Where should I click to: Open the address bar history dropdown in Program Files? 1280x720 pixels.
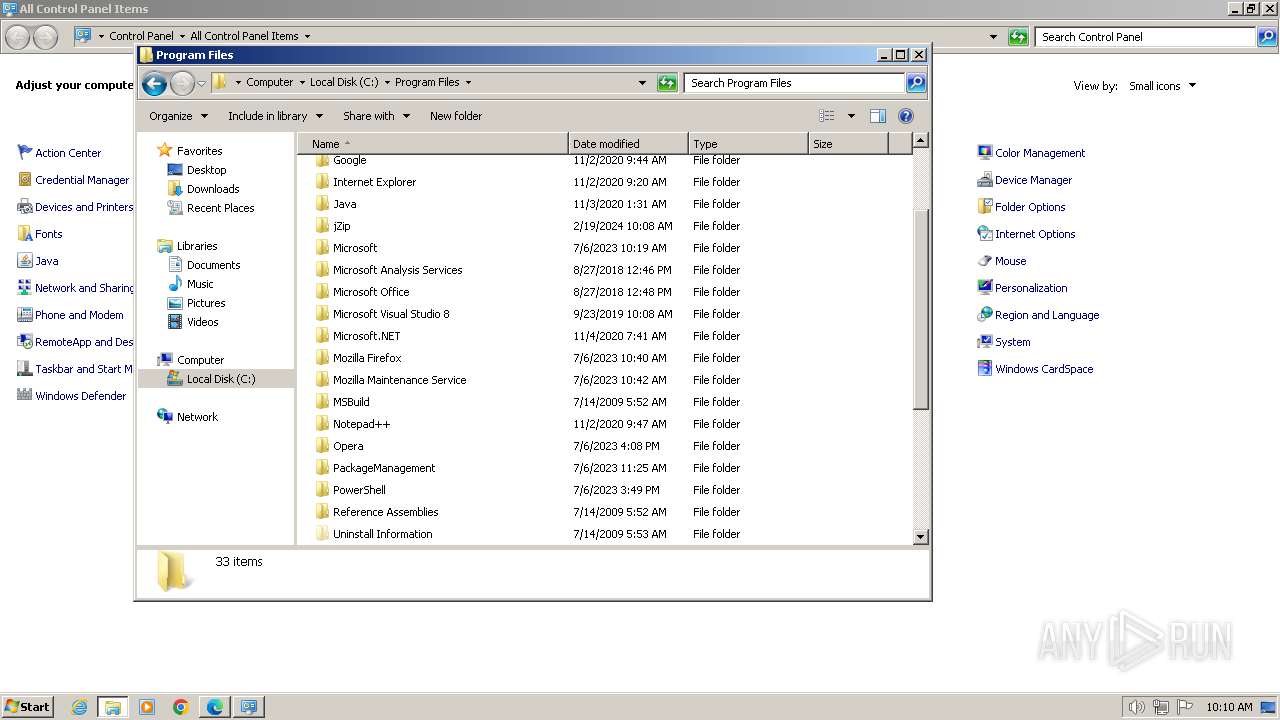coord(642,83)
